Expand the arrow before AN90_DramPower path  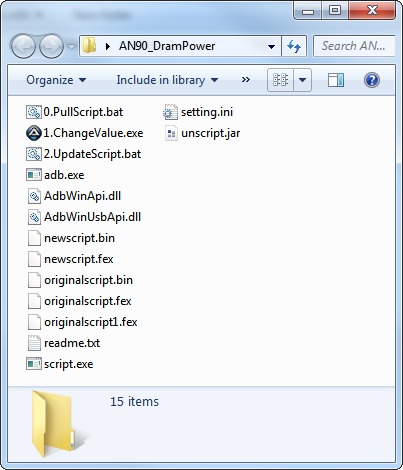point(108,46)
